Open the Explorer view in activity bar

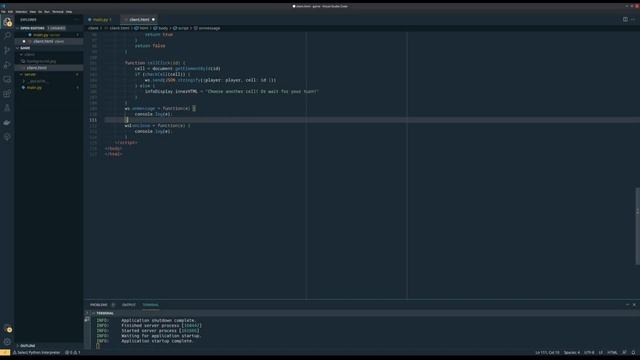coord(7,22)
